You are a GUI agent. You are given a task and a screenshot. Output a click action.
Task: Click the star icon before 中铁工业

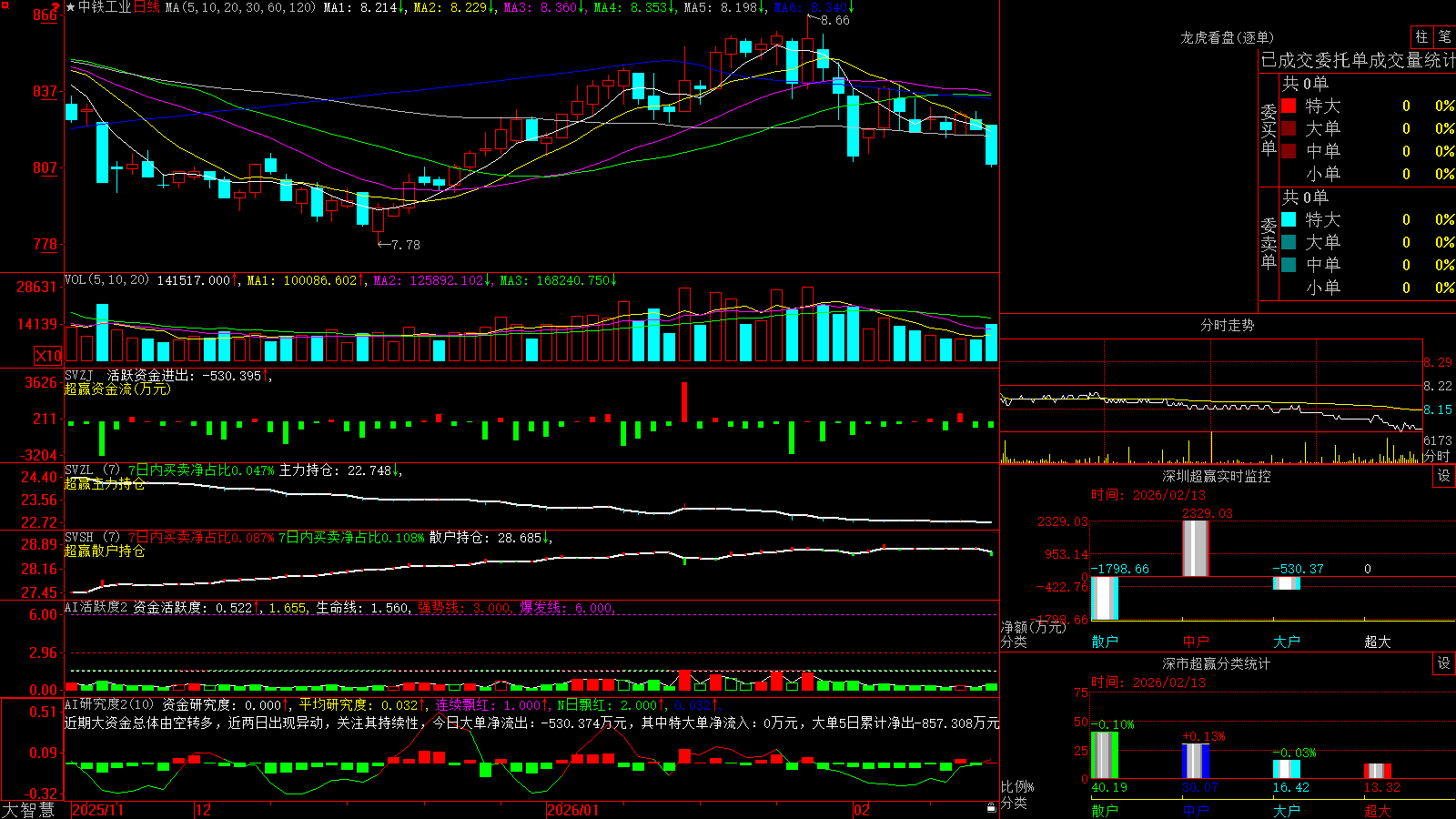(71, 7)
